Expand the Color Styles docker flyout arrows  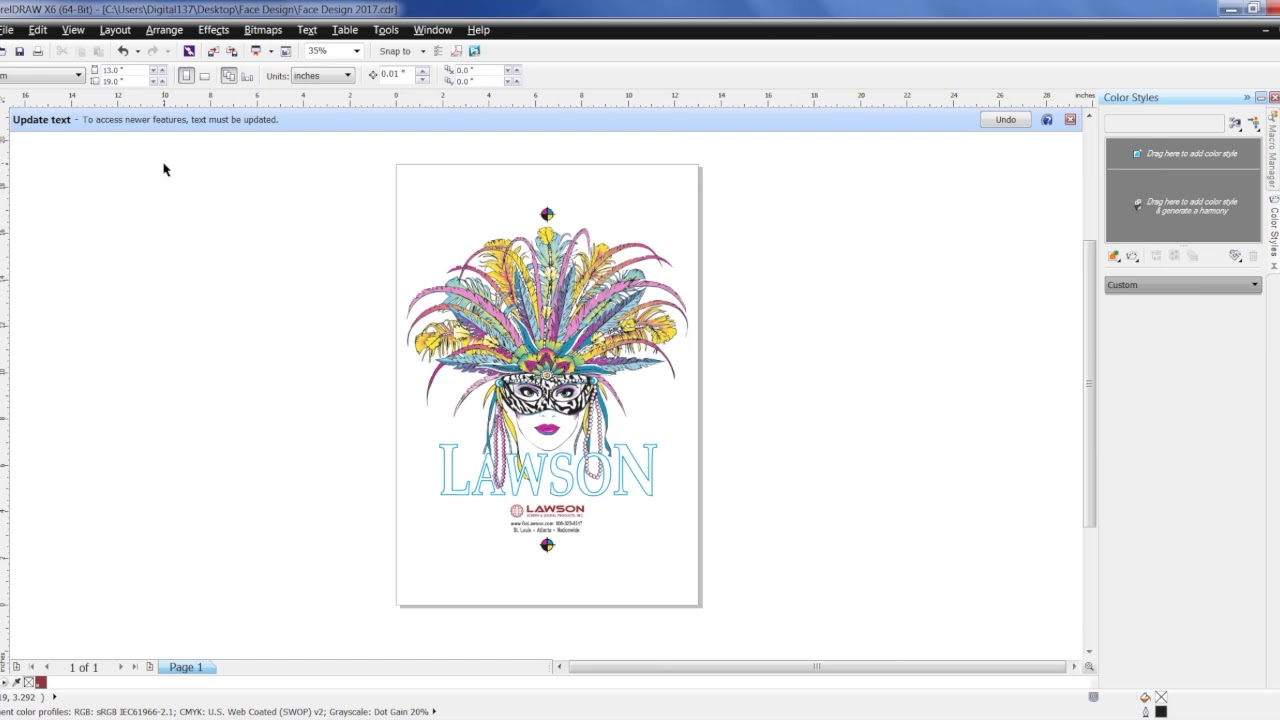pos(1247,97)
